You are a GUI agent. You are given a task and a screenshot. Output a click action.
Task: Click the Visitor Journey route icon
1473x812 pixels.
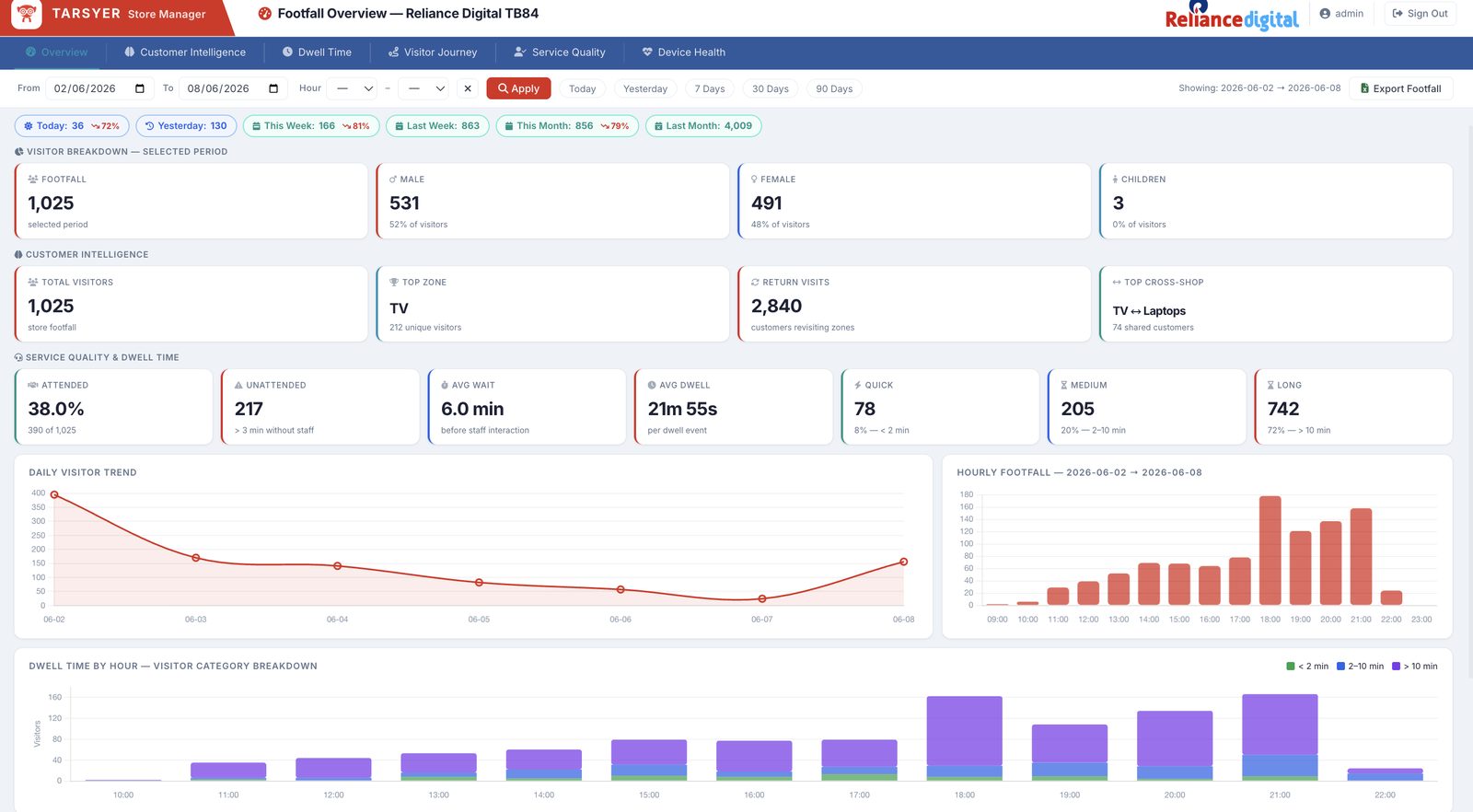click(393, 52)
